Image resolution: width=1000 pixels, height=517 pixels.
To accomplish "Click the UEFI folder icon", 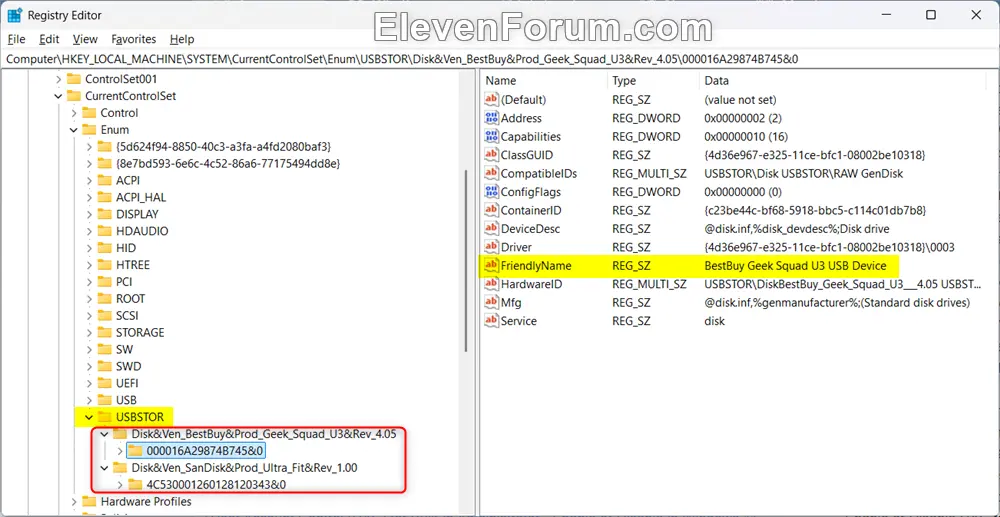I will pos(105,384).
